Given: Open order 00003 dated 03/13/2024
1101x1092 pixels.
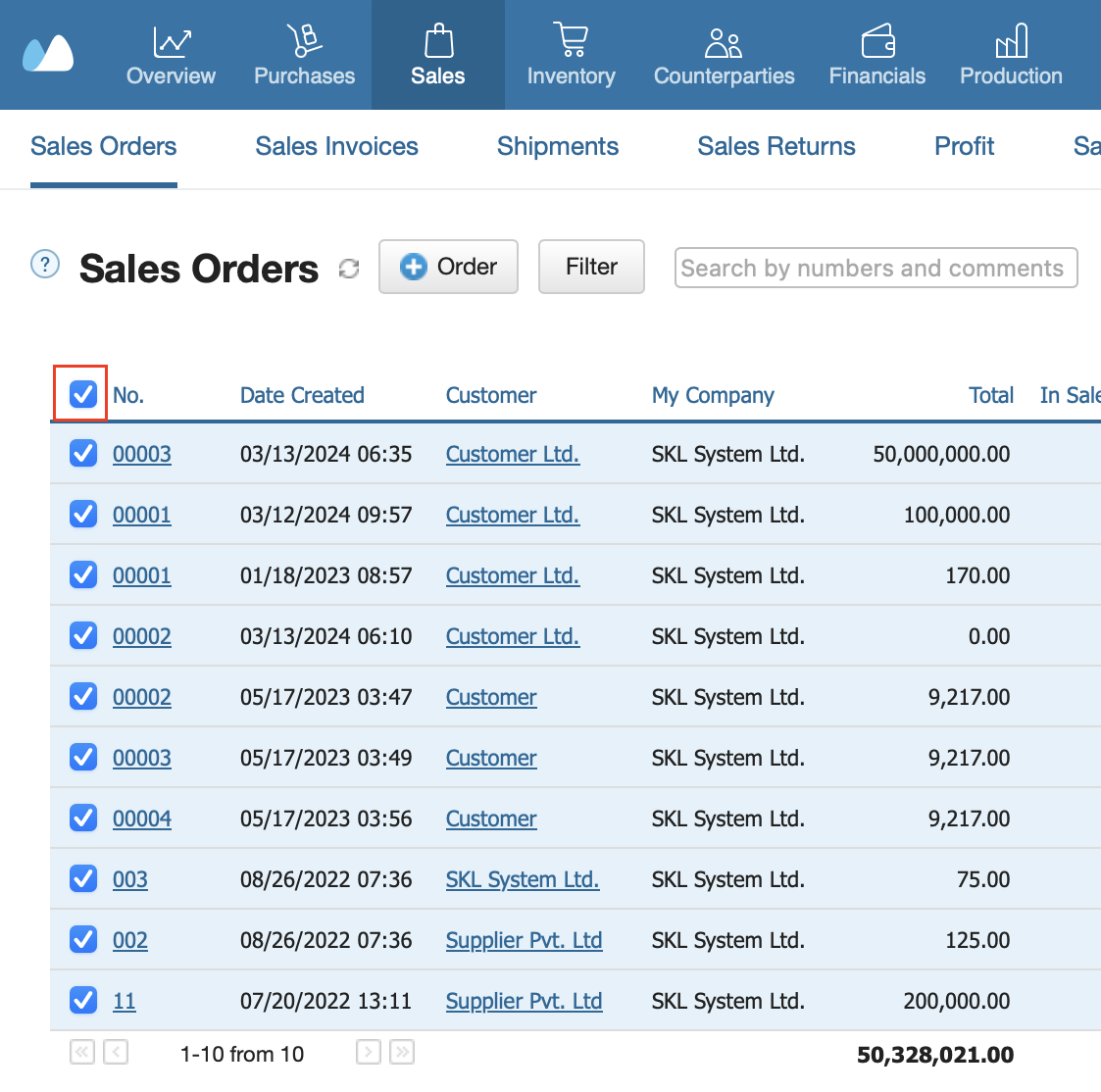Looking at the screenshot, I should (142, 455).
